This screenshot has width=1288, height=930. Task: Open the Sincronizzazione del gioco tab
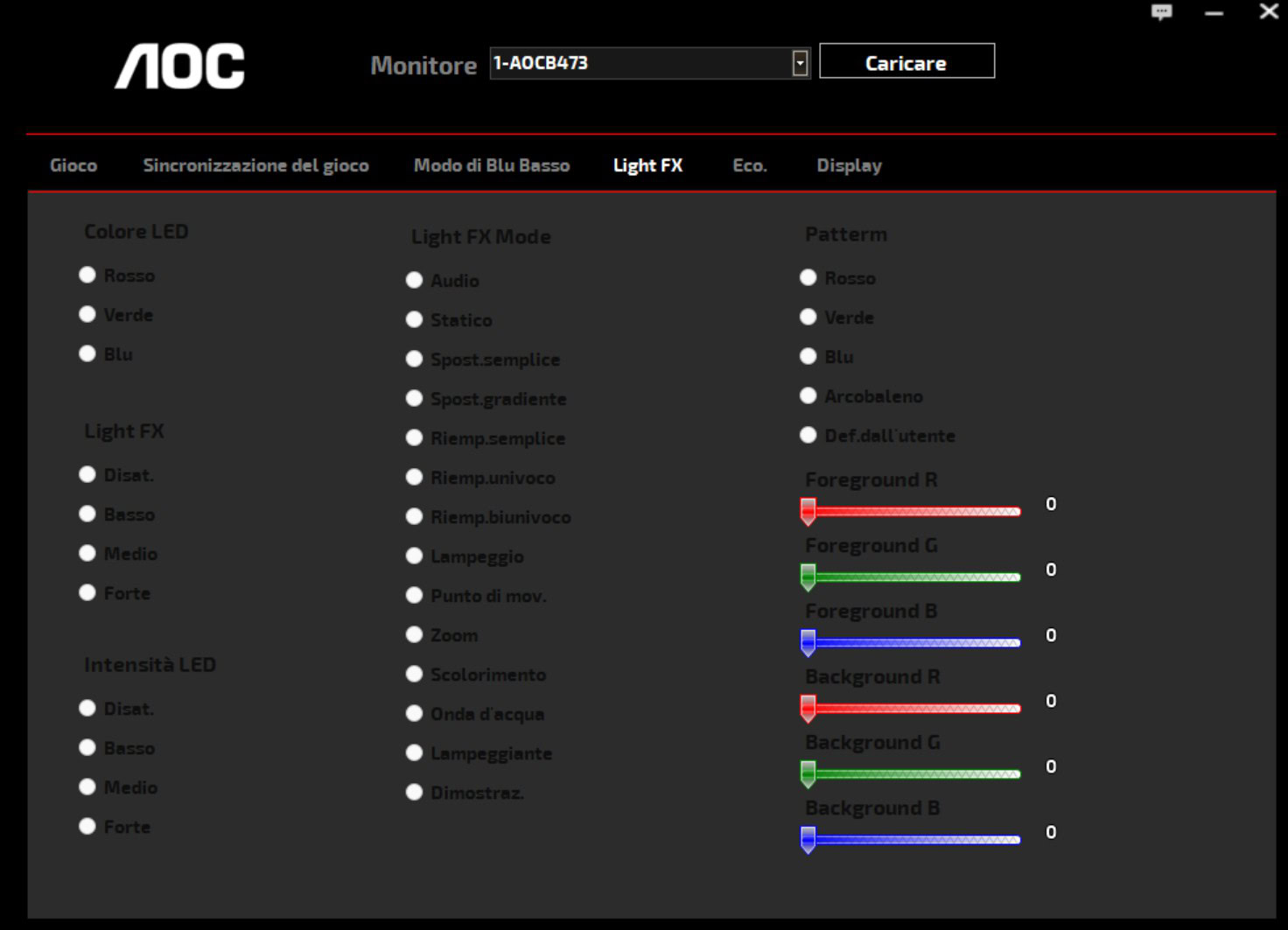(x=255, y=165)
